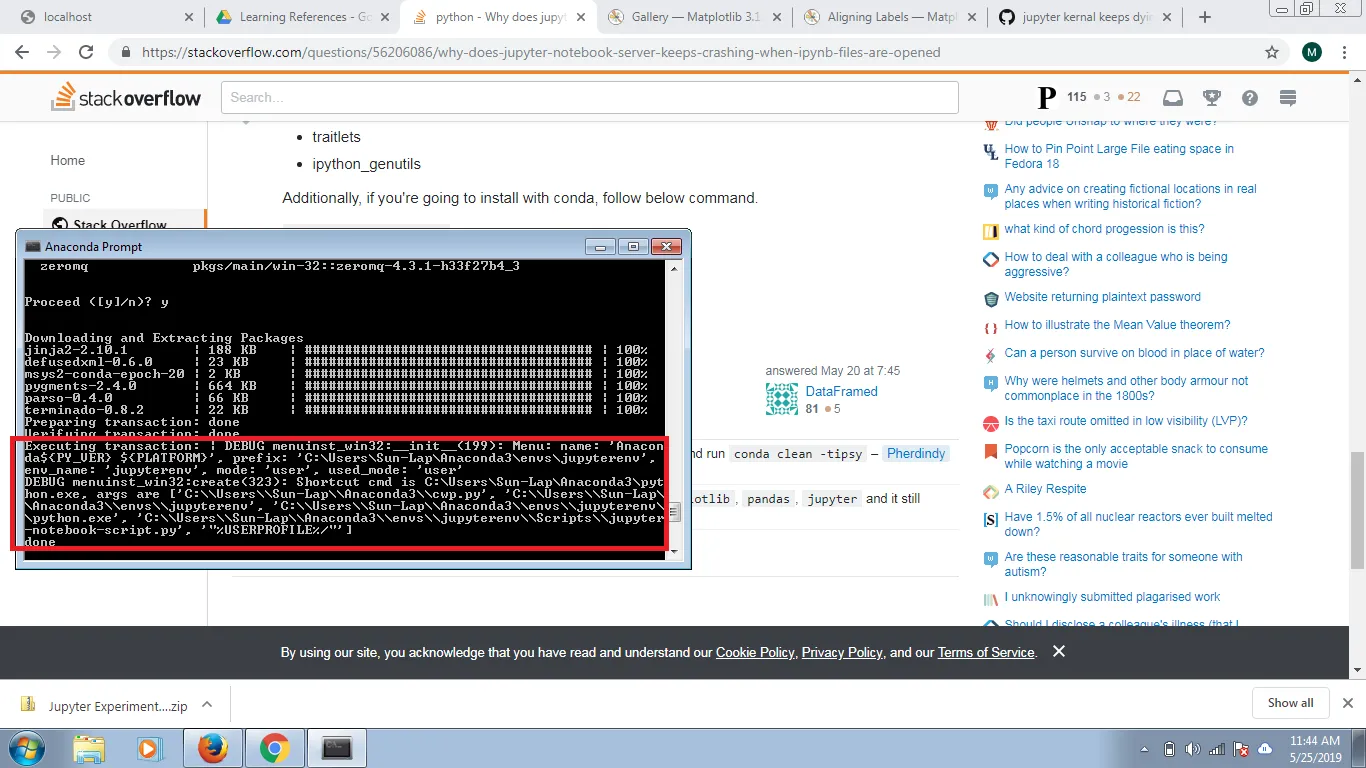
Task: Focus the Stack Overflow search box
Action: [590, 97]
